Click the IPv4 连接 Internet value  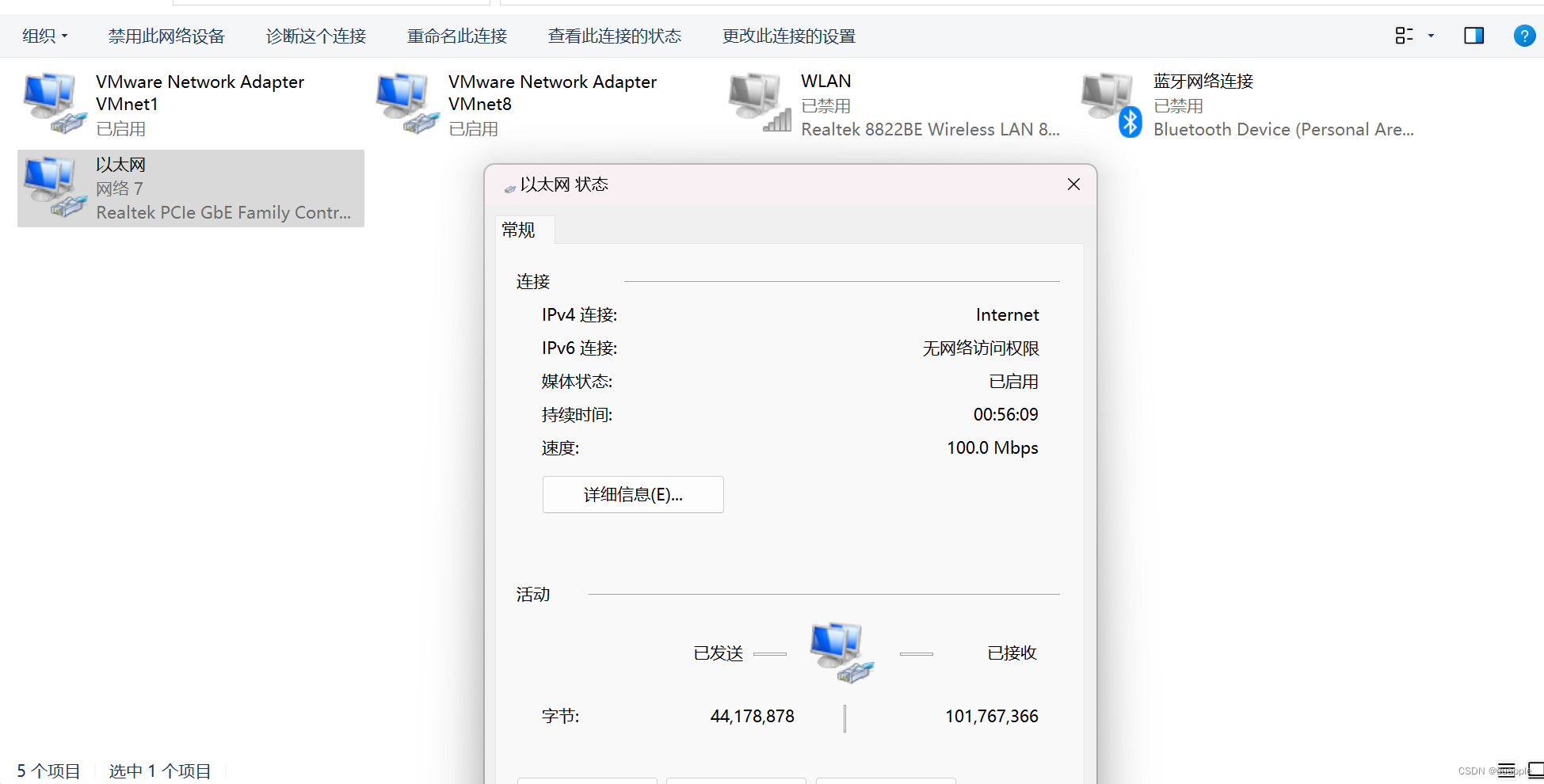[1007, 315]
